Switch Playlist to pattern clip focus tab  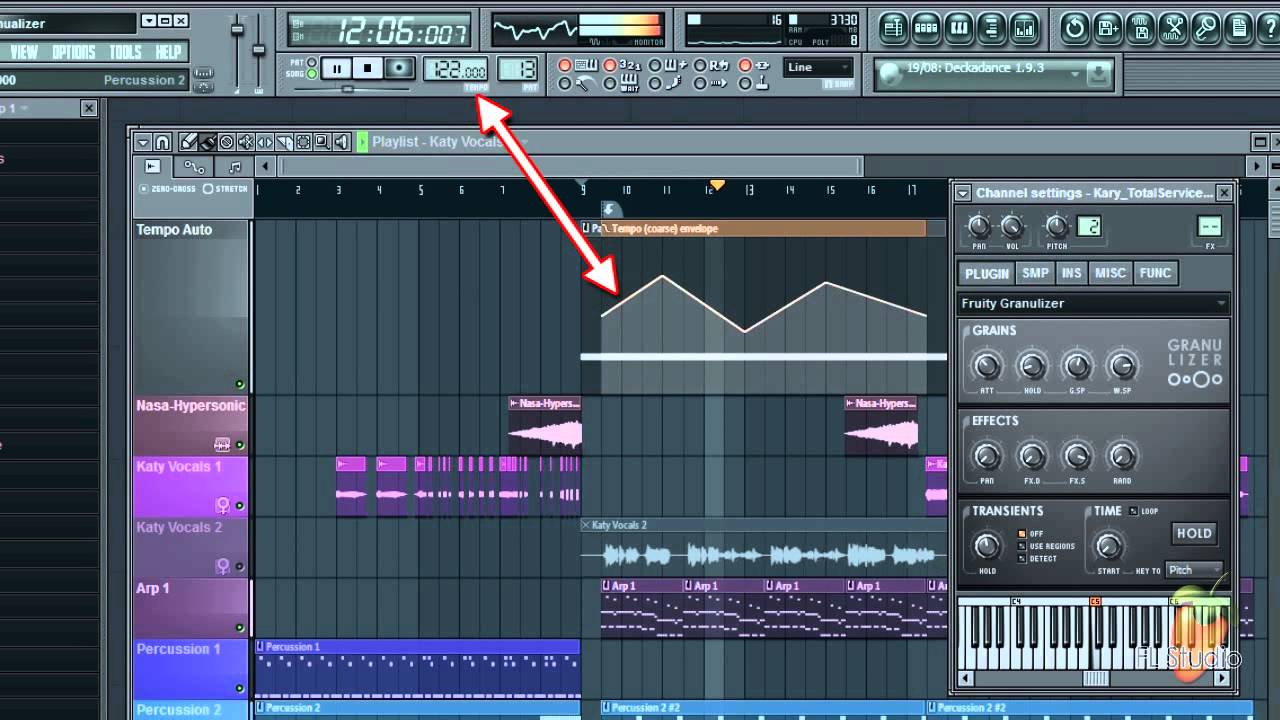(x=234, y=167)
